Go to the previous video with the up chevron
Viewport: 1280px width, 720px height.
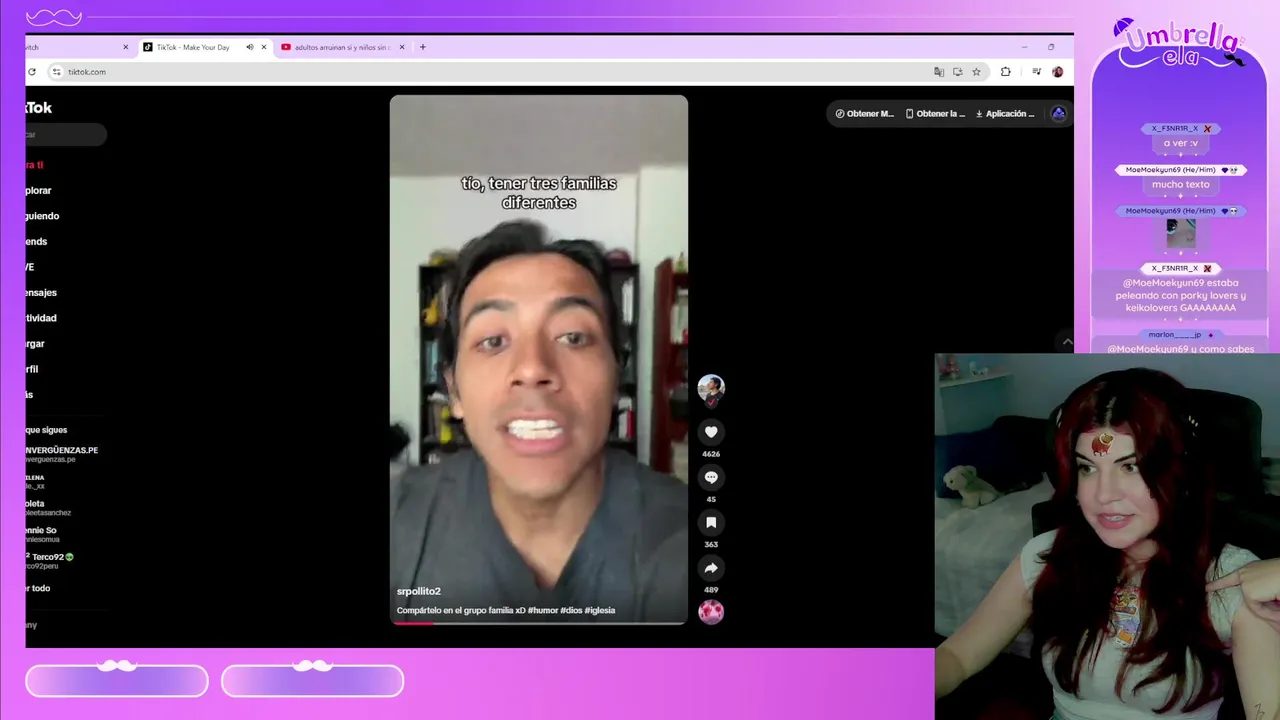pos(1067,342)
